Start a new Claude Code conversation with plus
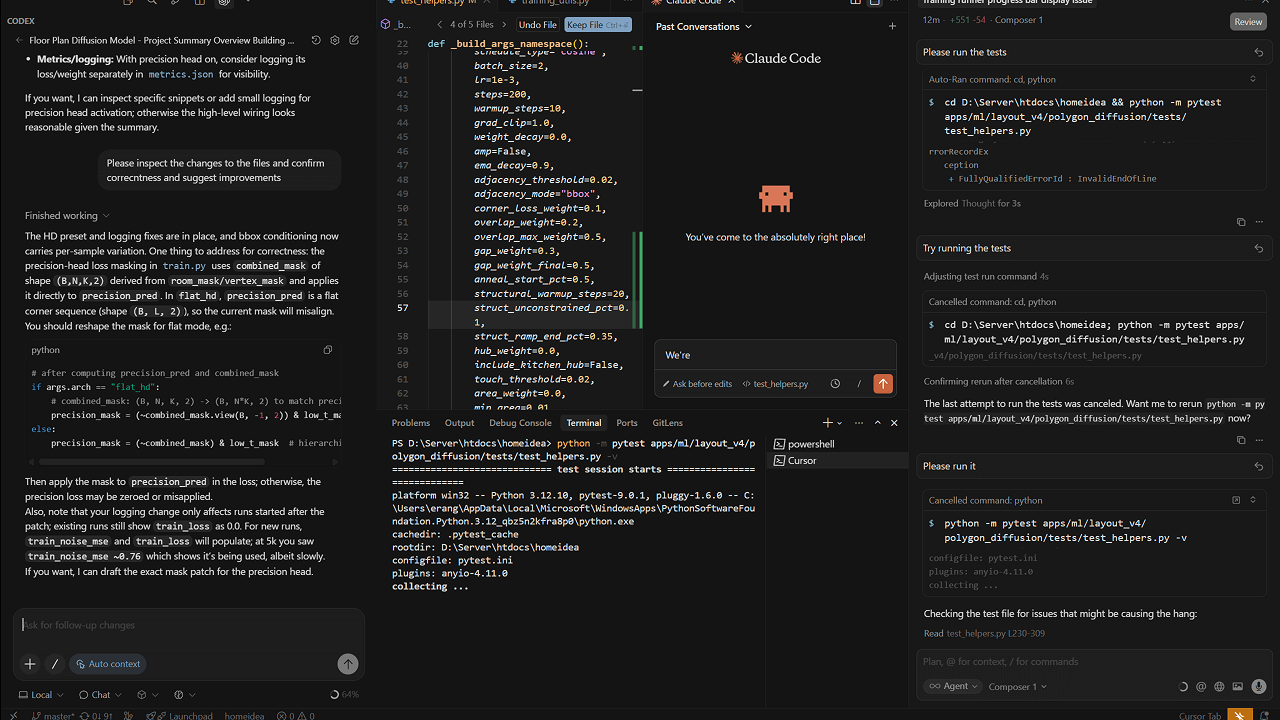 (892, 27)
